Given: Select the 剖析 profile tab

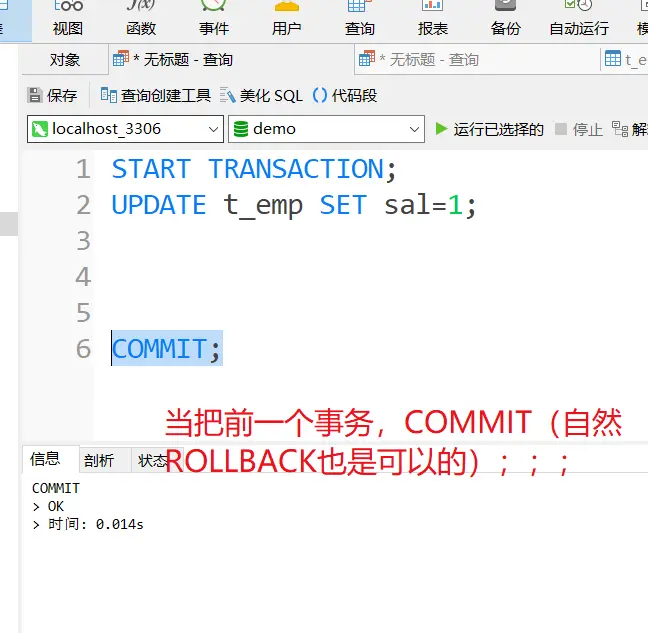Looking at the screenshot, I should point(99,460).
